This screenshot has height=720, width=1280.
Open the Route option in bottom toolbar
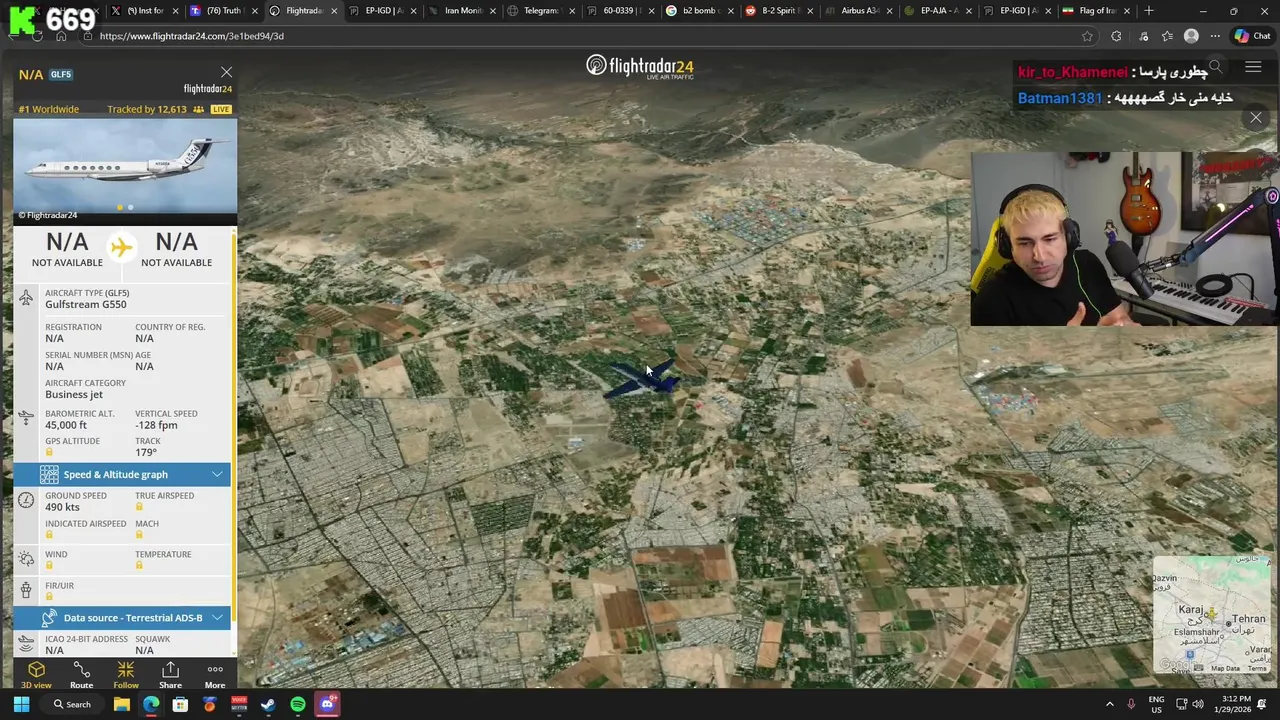tap(81, 675)
